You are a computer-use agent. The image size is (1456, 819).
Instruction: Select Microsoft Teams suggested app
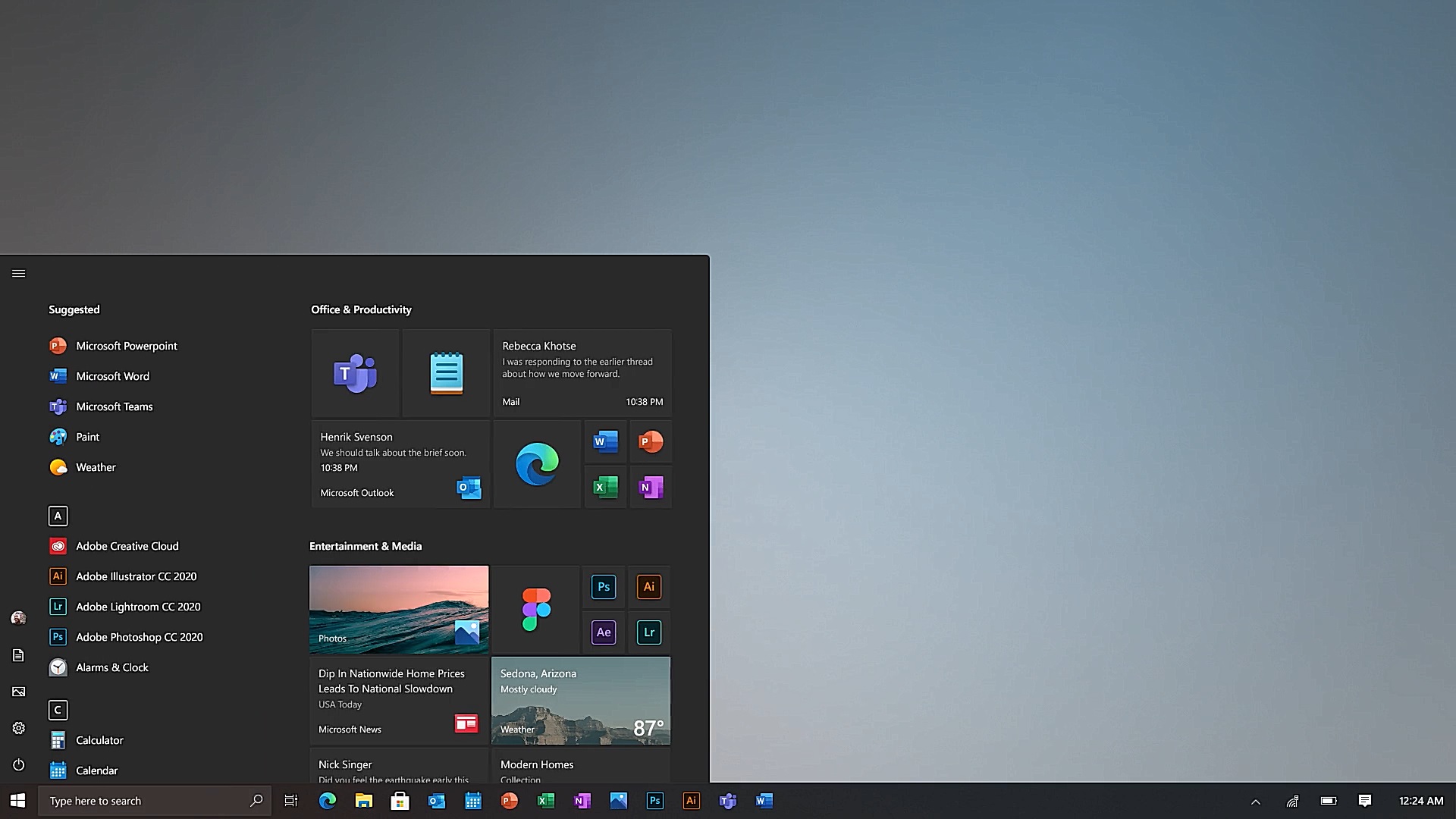114,406
